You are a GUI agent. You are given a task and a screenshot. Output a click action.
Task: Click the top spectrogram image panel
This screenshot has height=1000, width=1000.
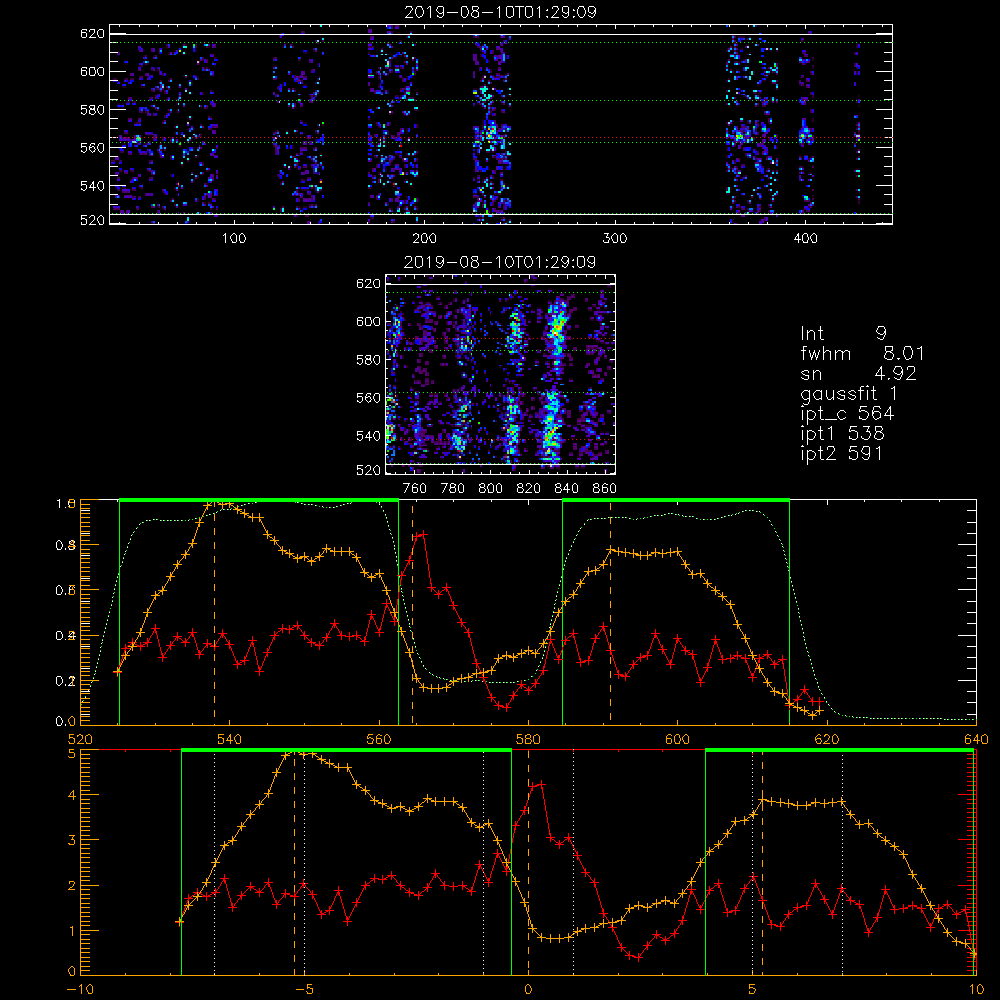(501, 124)
